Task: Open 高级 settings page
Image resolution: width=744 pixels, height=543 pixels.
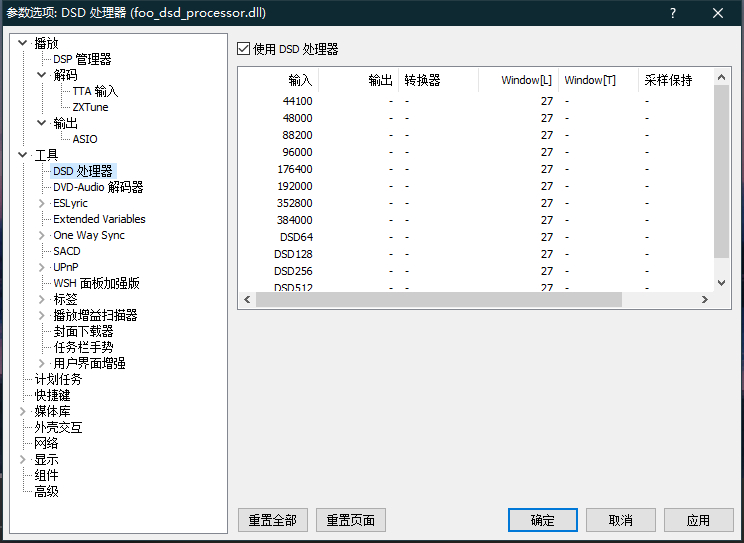Action: click(46, 491)
